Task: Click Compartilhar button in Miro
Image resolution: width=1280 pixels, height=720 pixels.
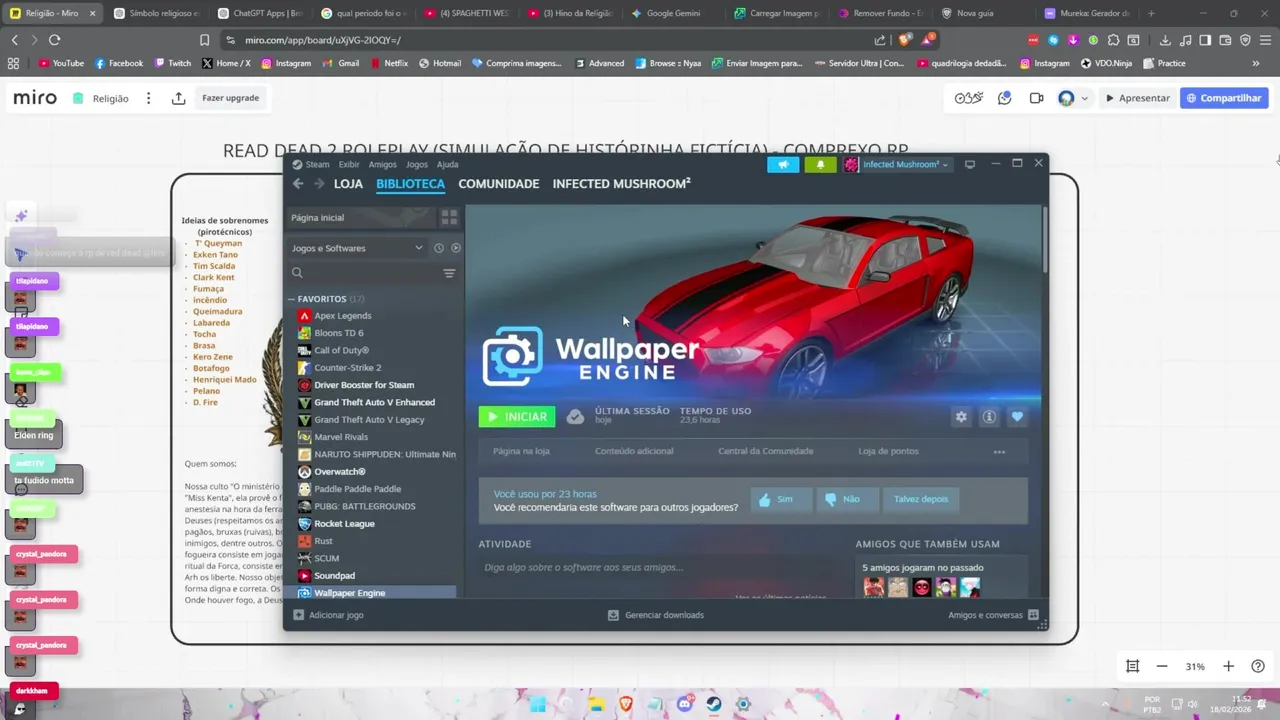Action: click(1224, 98)
